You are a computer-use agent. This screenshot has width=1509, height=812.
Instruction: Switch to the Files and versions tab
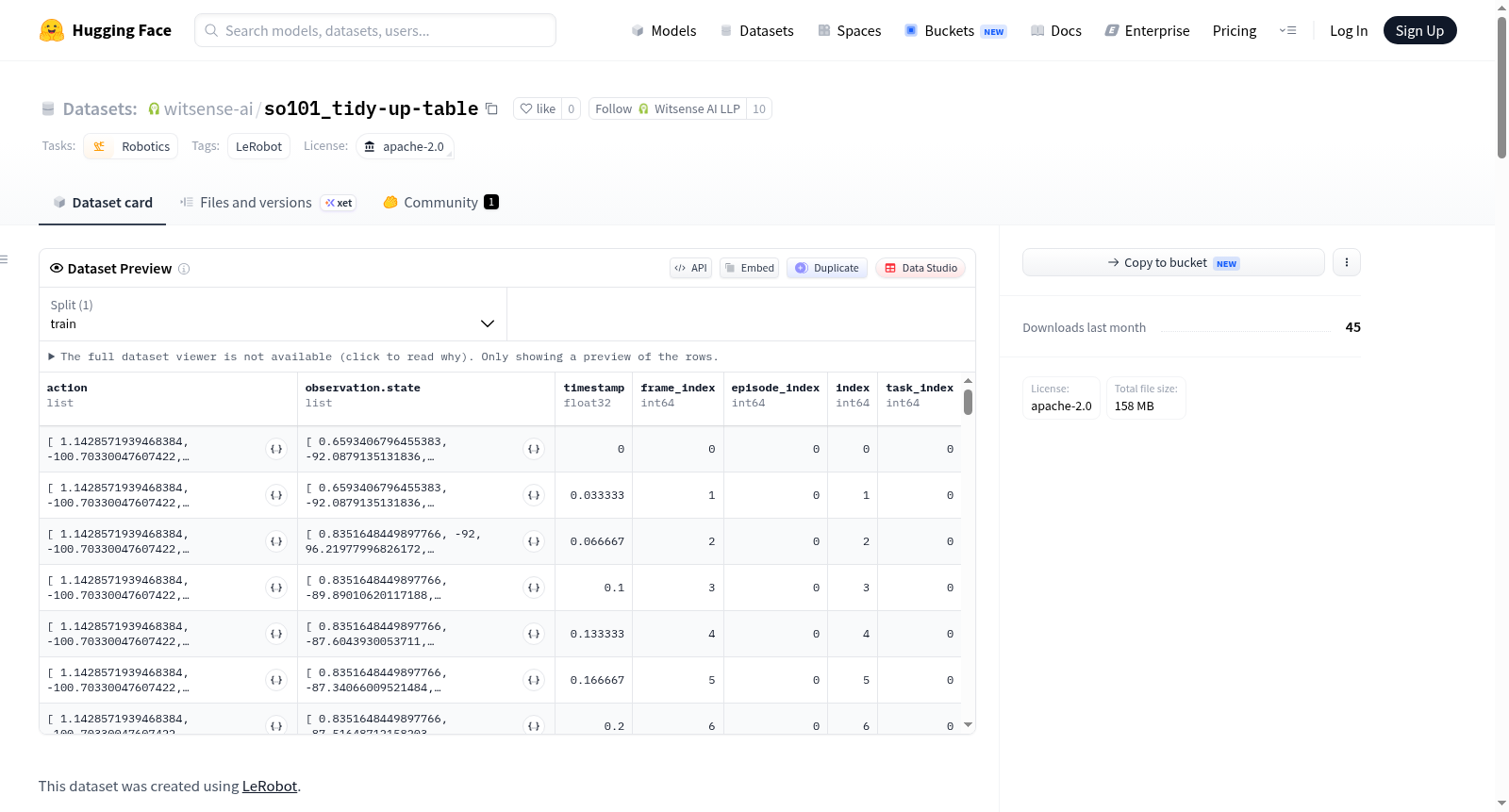pos(268,203)
